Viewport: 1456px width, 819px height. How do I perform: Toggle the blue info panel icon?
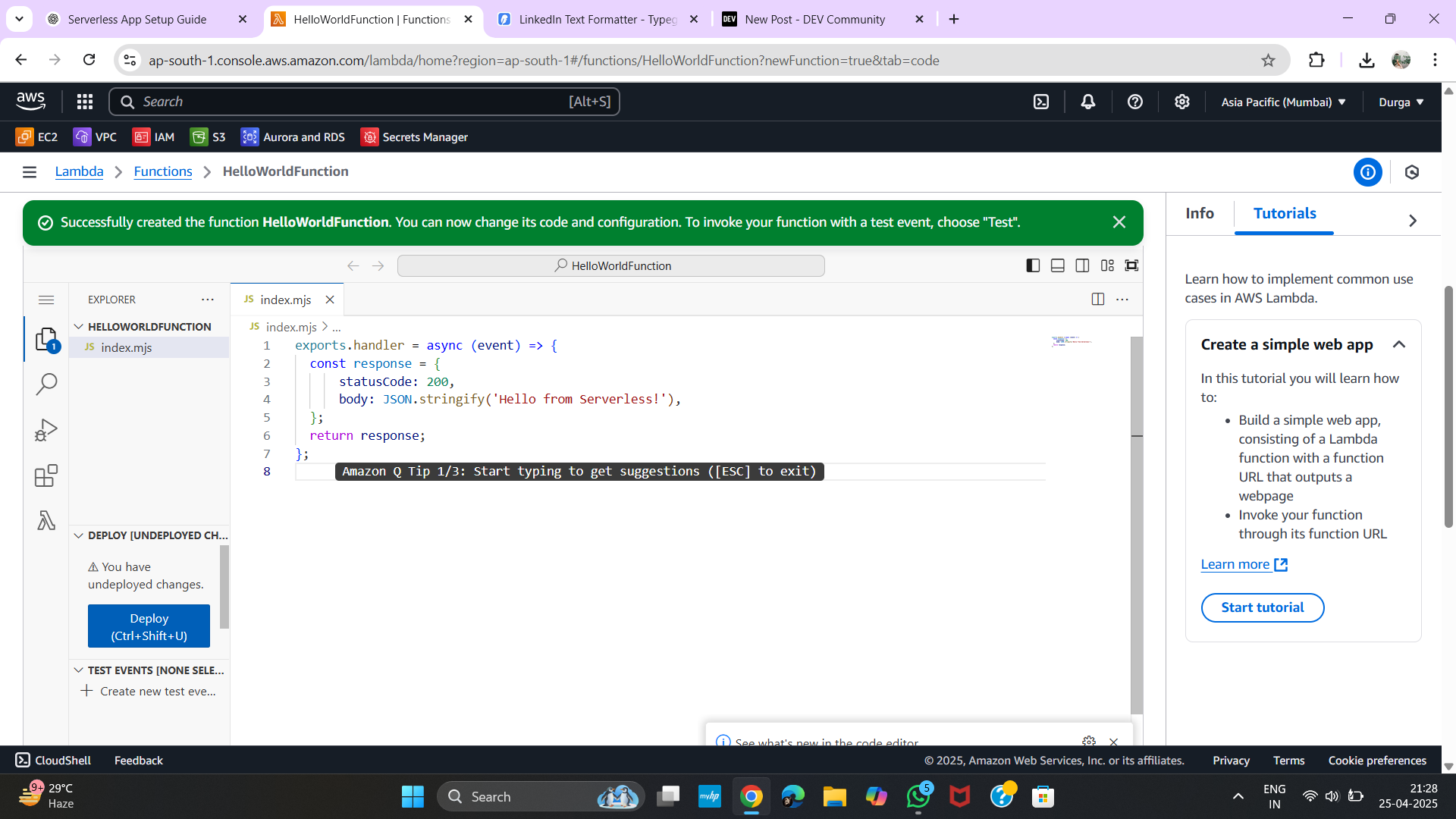[1367, 172]
